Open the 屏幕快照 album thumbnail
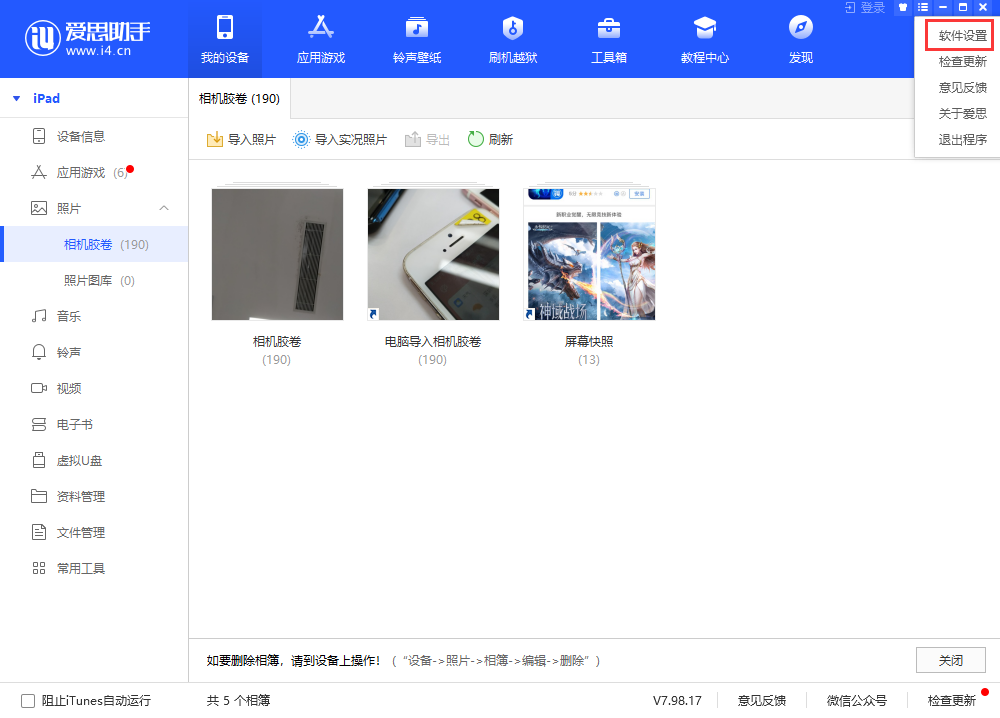Viewport: 1000px width, 718px height. 589,254
